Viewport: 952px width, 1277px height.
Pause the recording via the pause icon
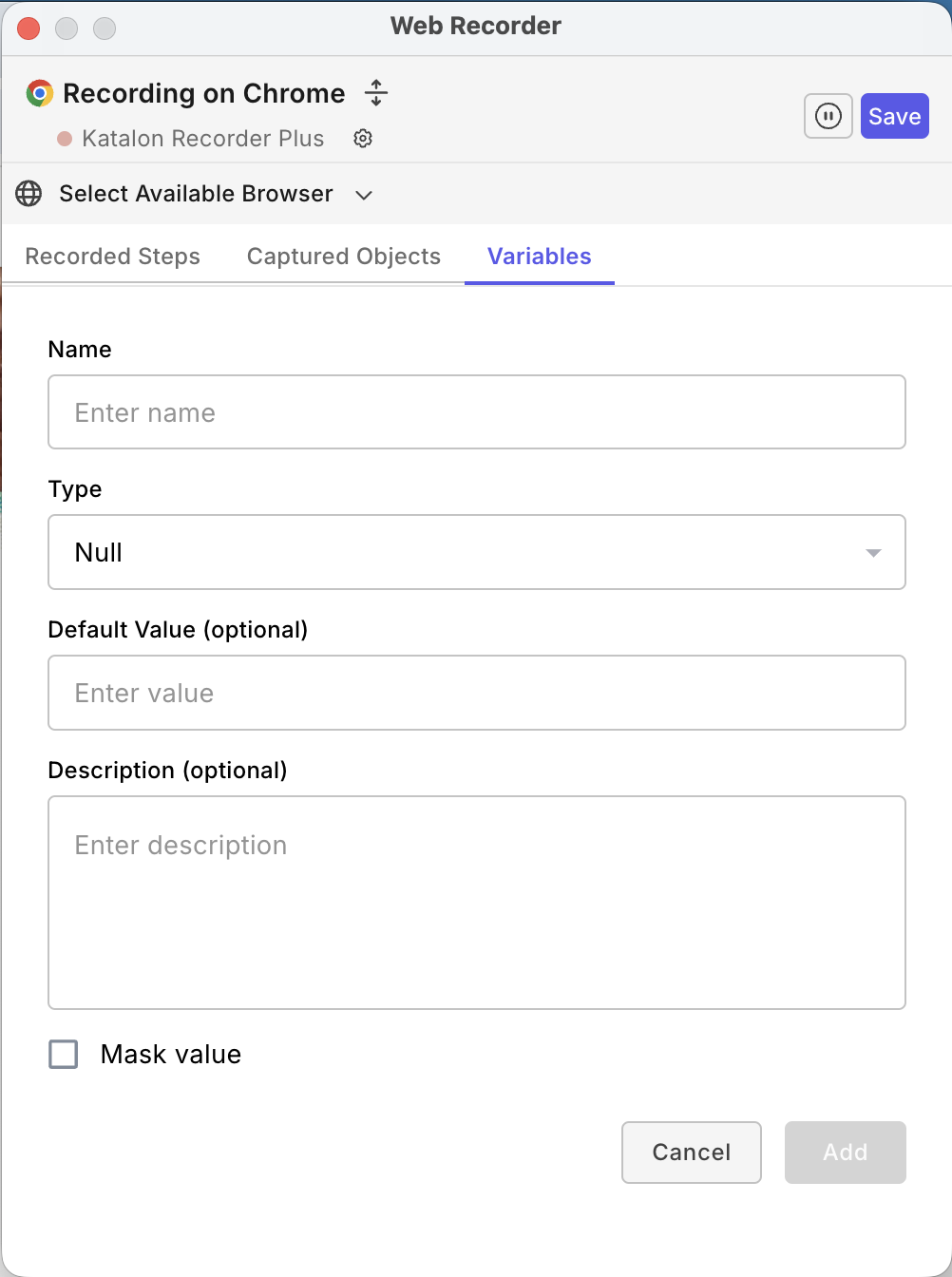[828, 115]
